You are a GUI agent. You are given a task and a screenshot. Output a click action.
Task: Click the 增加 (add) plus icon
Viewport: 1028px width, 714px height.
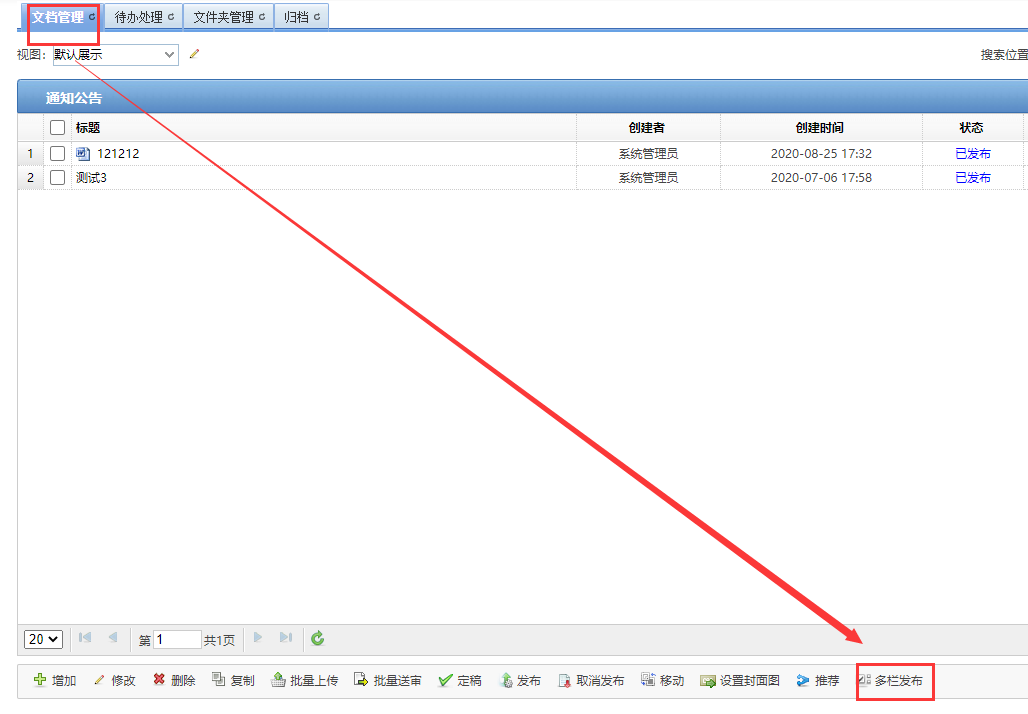40,680
